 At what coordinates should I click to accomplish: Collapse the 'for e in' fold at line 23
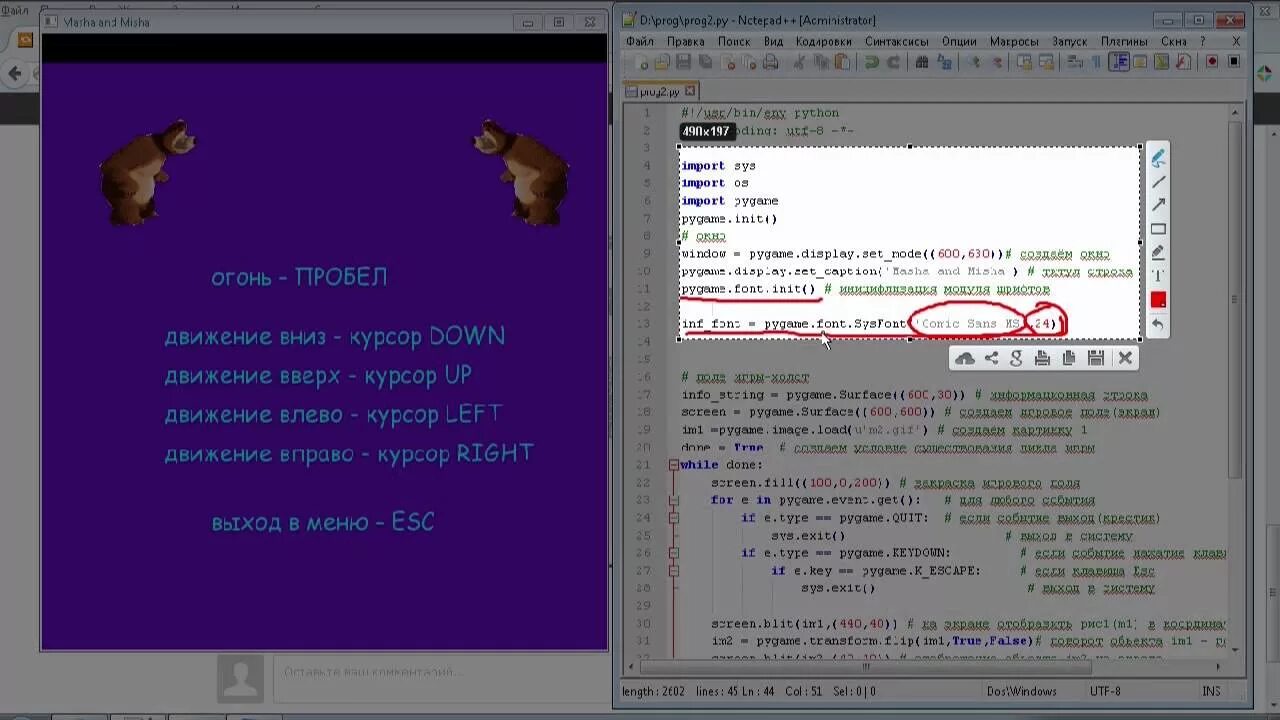pos(674,500)
